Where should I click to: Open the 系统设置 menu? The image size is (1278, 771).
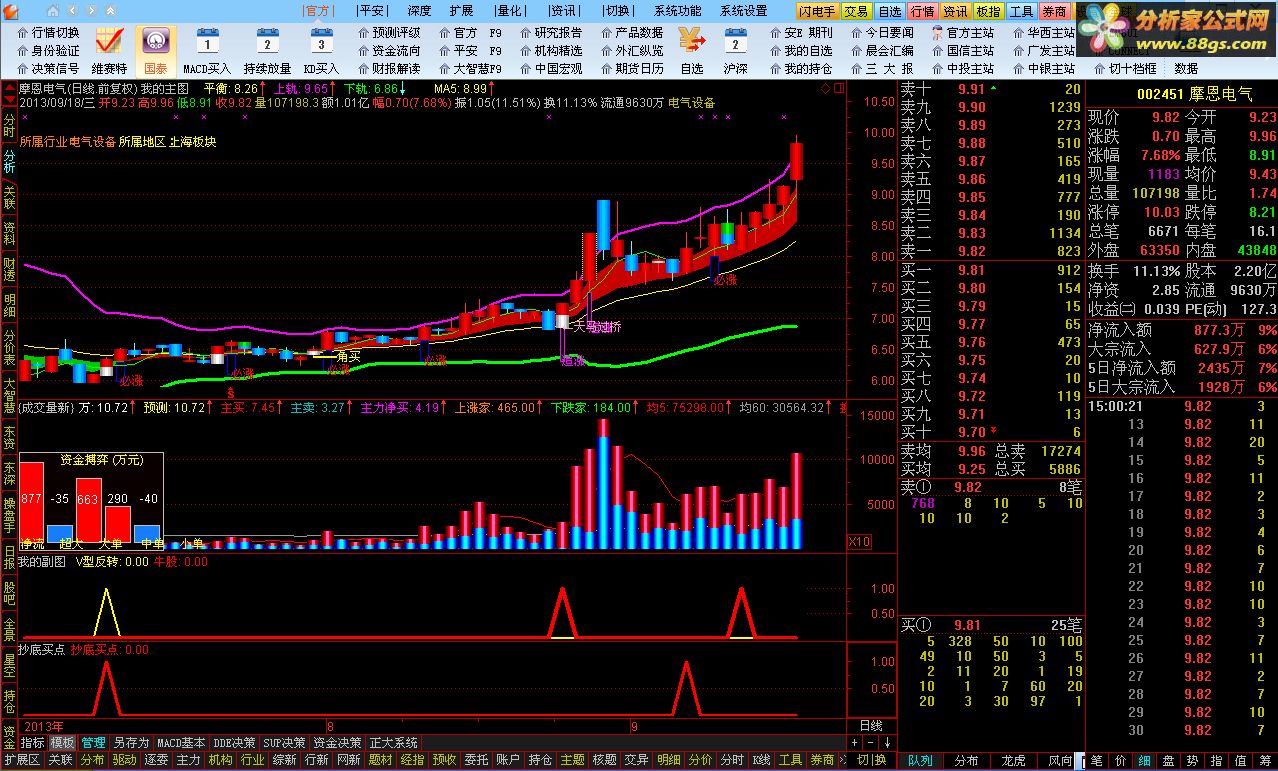click(x=743, y=11)
